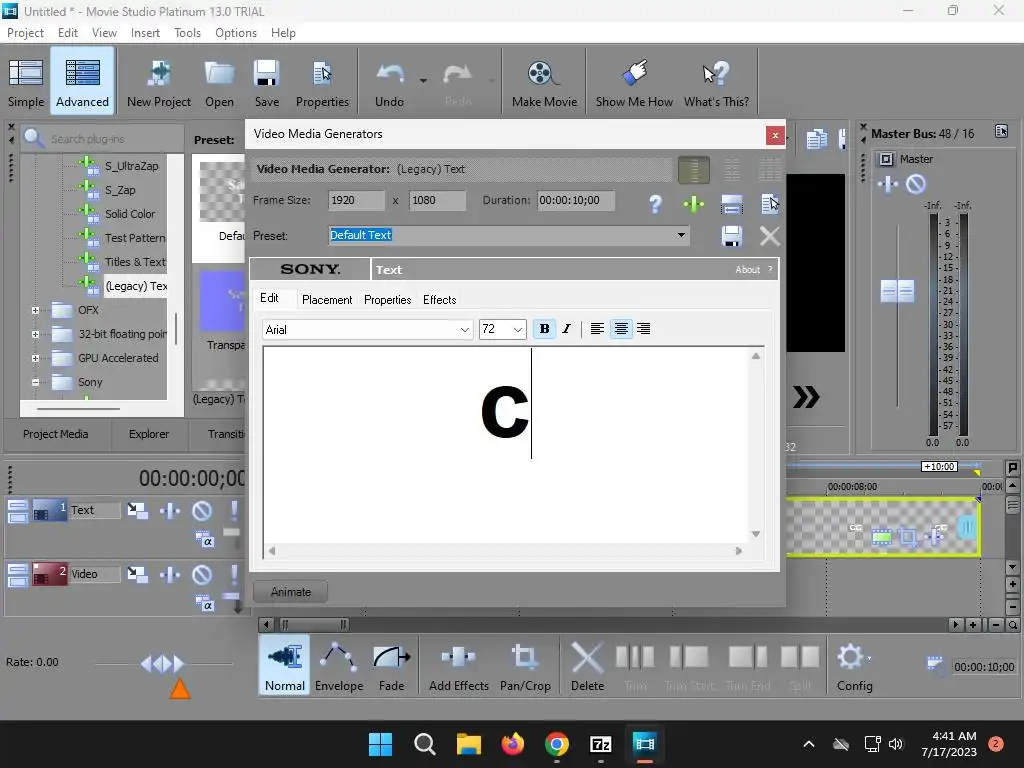Screen dimensions: 1024x768
Task: Mute the Video track
Action: (x=202, y=574)
